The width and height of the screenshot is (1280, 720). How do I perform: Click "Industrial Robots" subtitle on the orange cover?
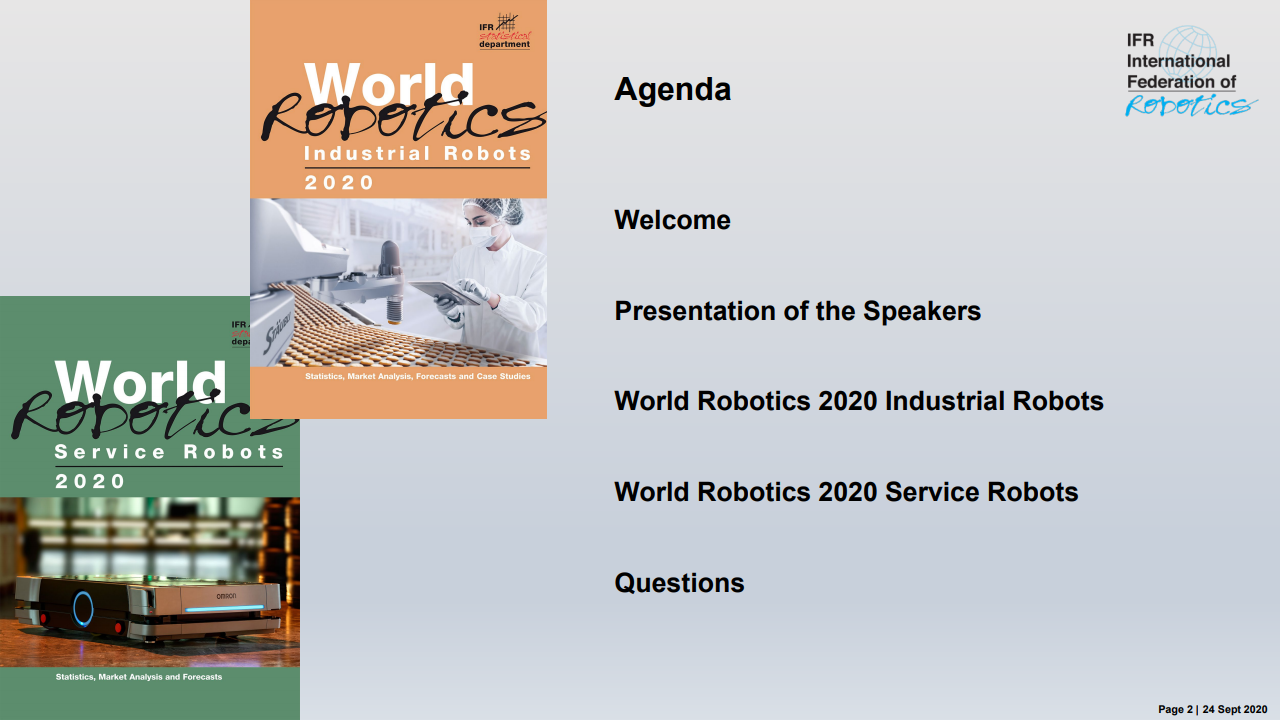[418, 154]
